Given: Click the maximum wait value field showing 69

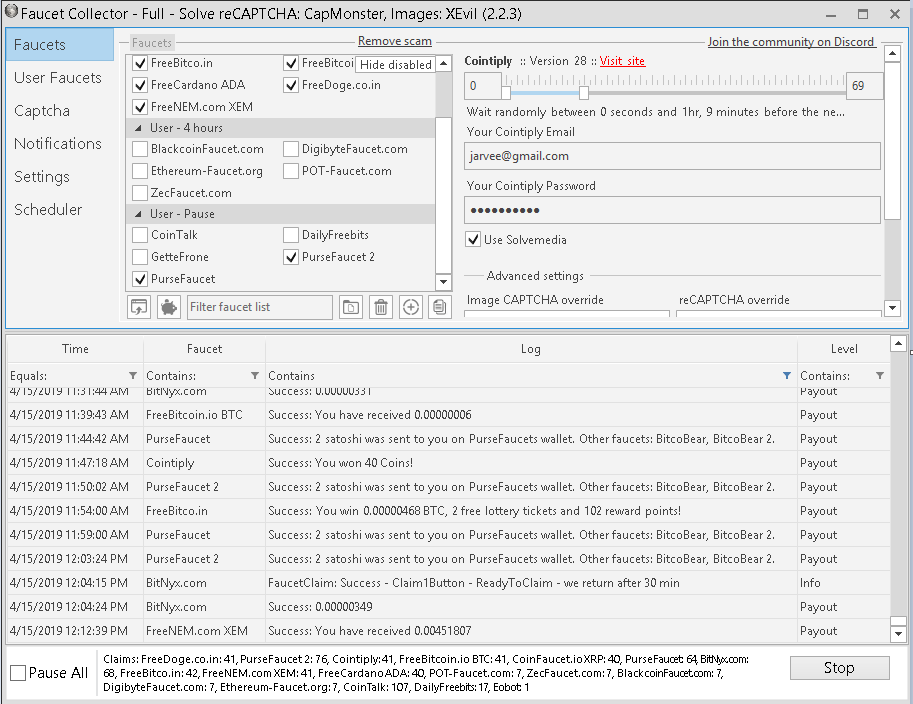Looking at the screenshot, I should click(x=864, y=86).
